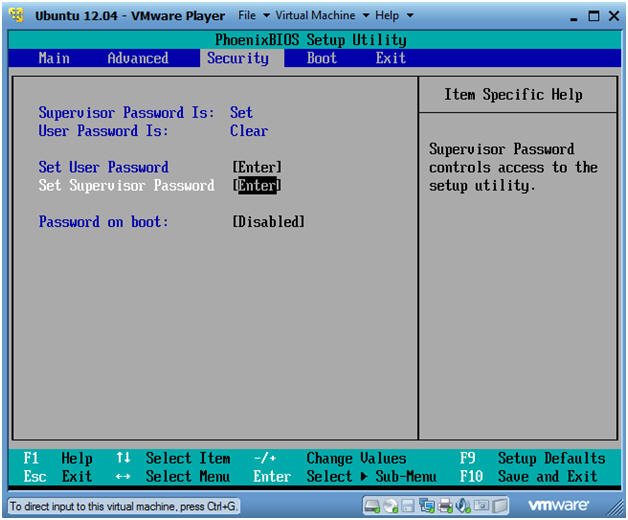Screen dimensions: 628x520
Task: Click the Supervisor Password status 'Set'
Action: click(241, 113)
